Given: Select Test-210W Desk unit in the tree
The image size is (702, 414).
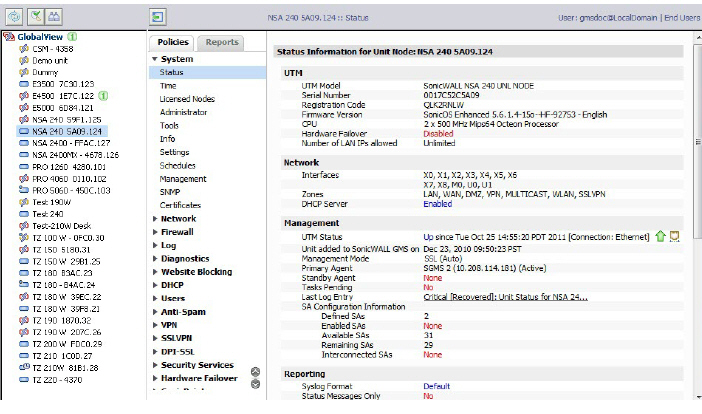Looking at the screenshot, I should coord(61,226).
